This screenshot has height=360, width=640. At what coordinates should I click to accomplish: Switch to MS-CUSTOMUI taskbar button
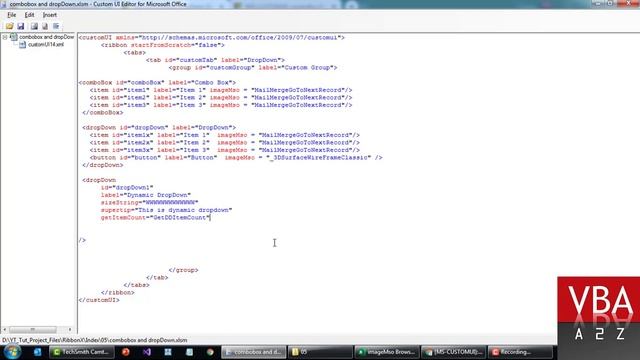tap(453, 352)
